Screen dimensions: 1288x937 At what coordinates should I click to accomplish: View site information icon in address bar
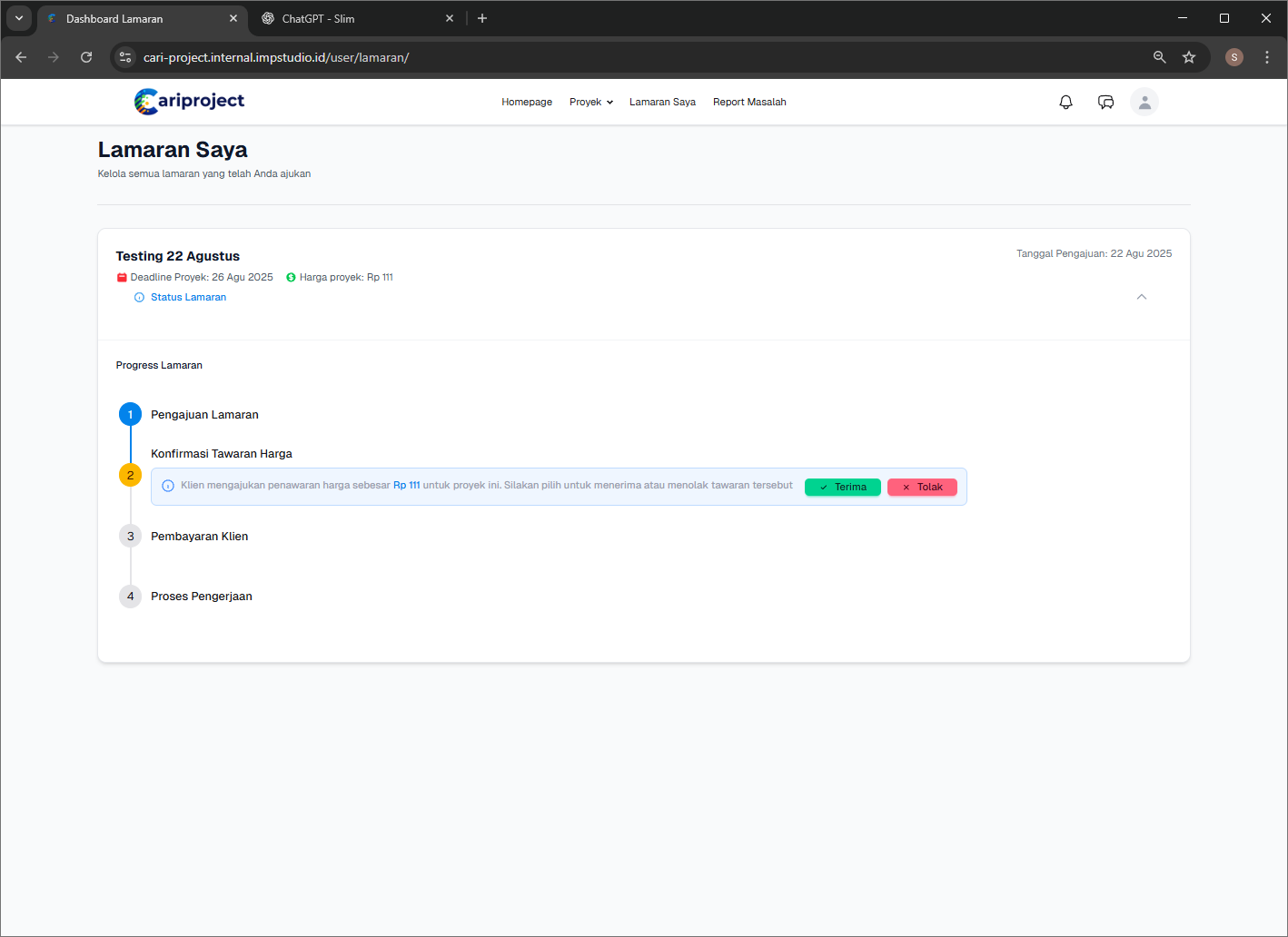125,57
